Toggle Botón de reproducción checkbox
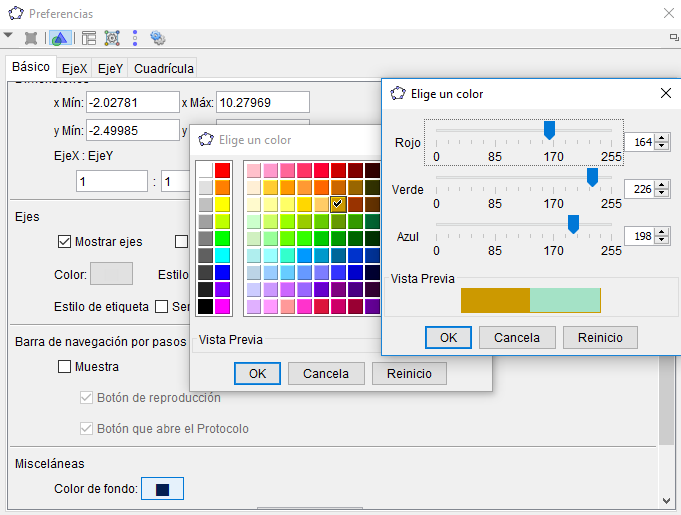 pos(86,397)
